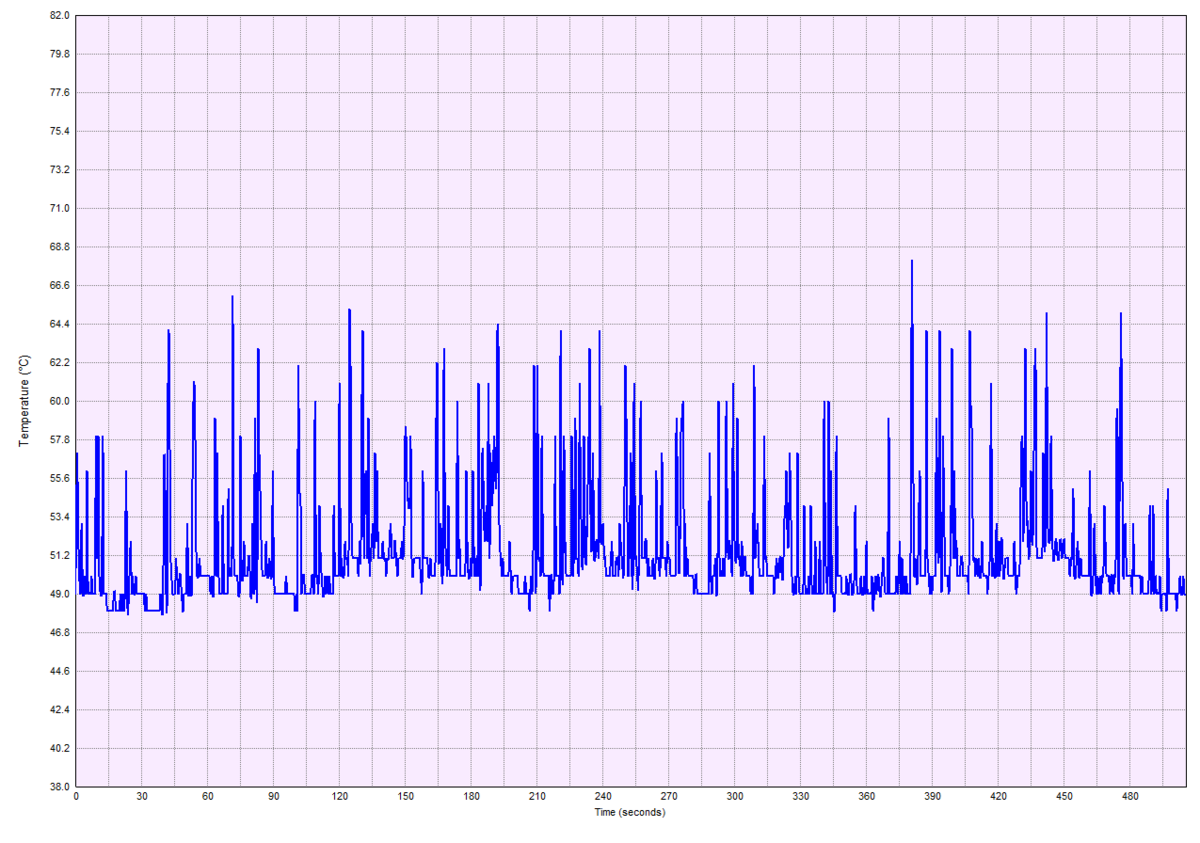Click the 240 seconds tick label
This screenshot has width=1200, height=843.
tap(603, 797)
